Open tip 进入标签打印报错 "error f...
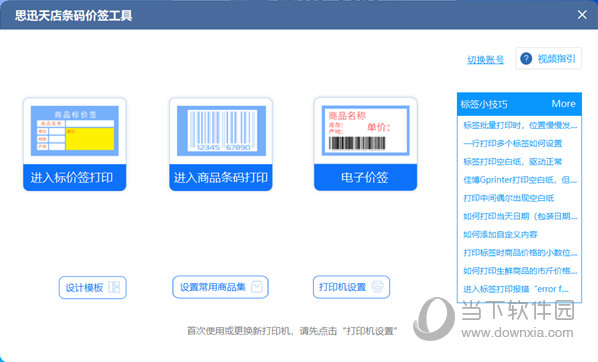598x362 pixels. coord(516,289)
